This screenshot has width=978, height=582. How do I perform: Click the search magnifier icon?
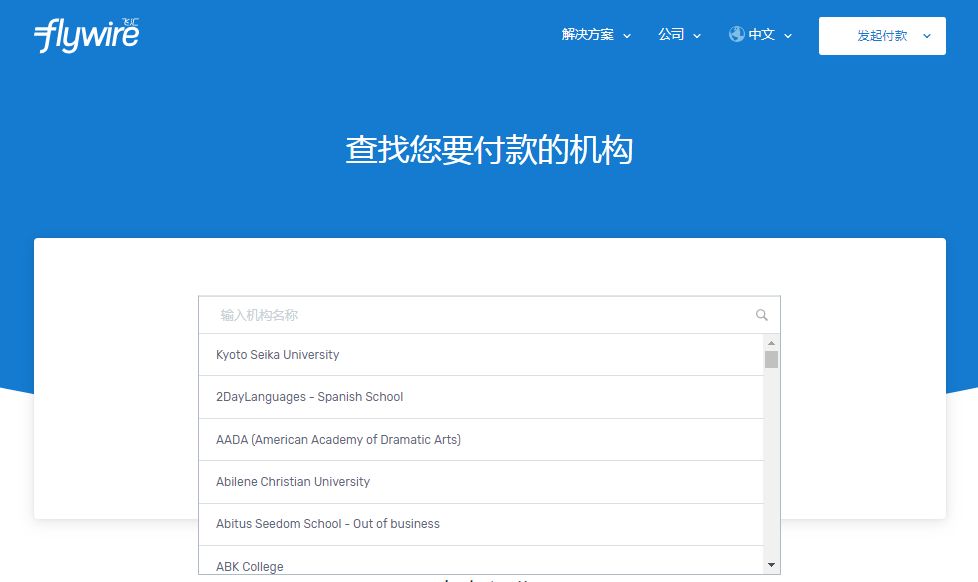coord(762,314)
